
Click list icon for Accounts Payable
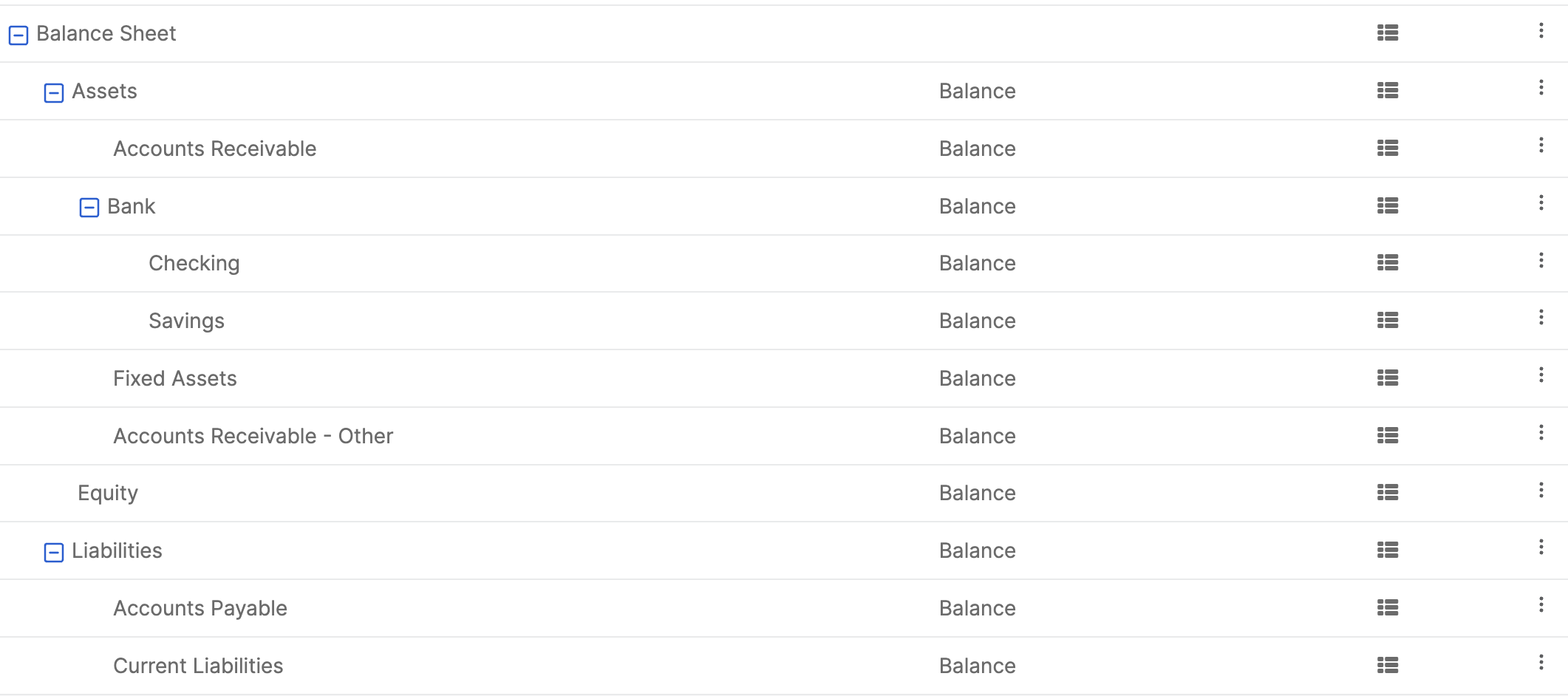[1388, 608]
